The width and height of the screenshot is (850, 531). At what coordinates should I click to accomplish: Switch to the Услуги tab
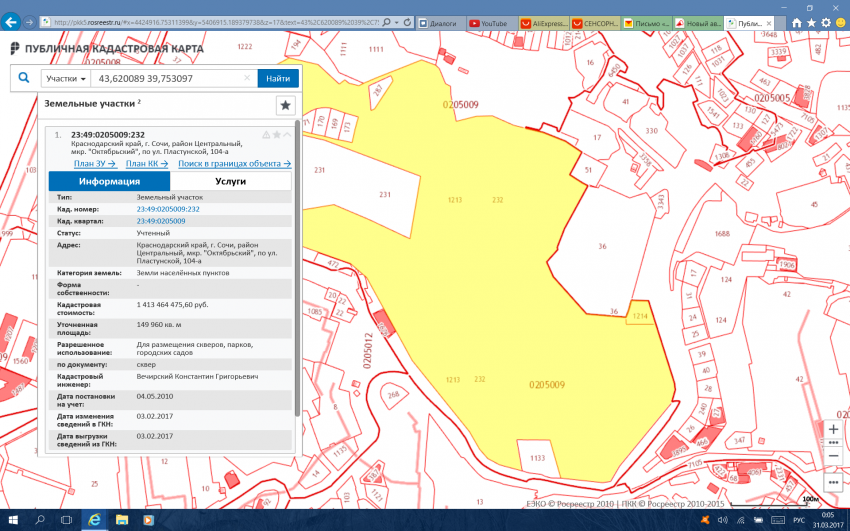click(230, 181)
